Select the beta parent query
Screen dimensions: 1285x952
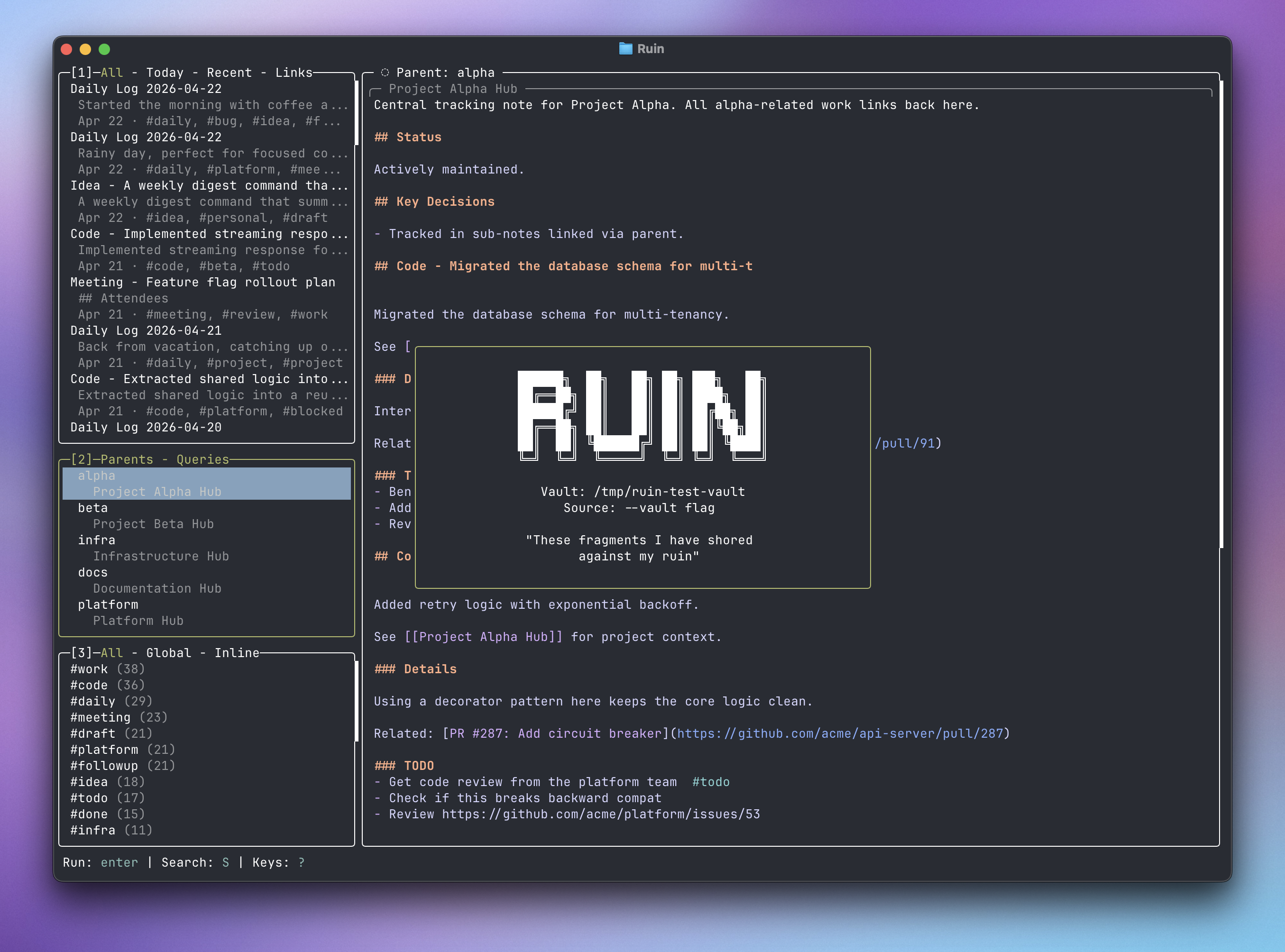click(93, 508)
